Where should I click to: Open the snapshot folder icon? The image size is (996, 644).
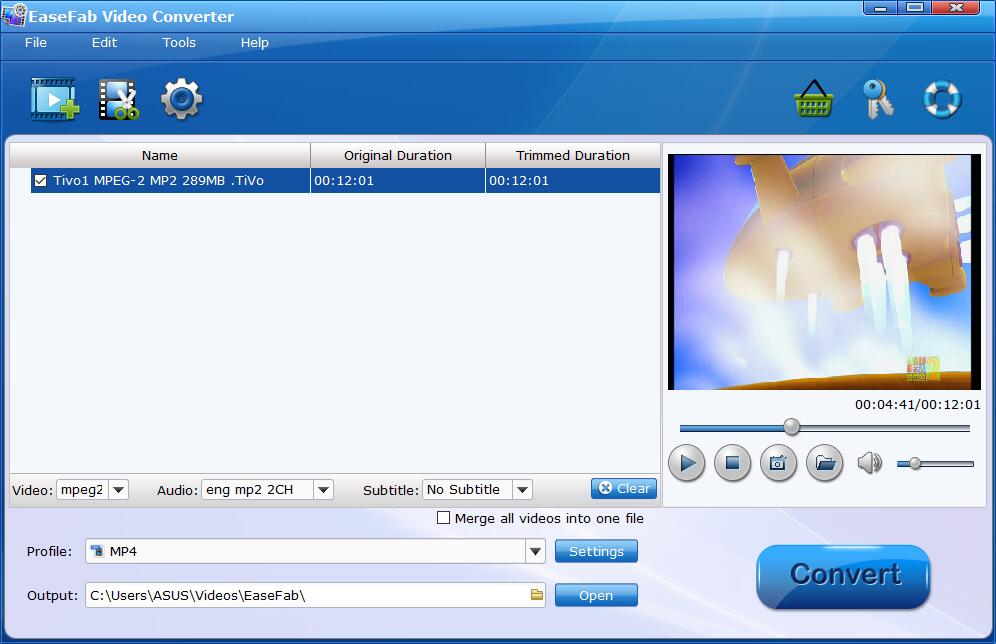point(824,463)
